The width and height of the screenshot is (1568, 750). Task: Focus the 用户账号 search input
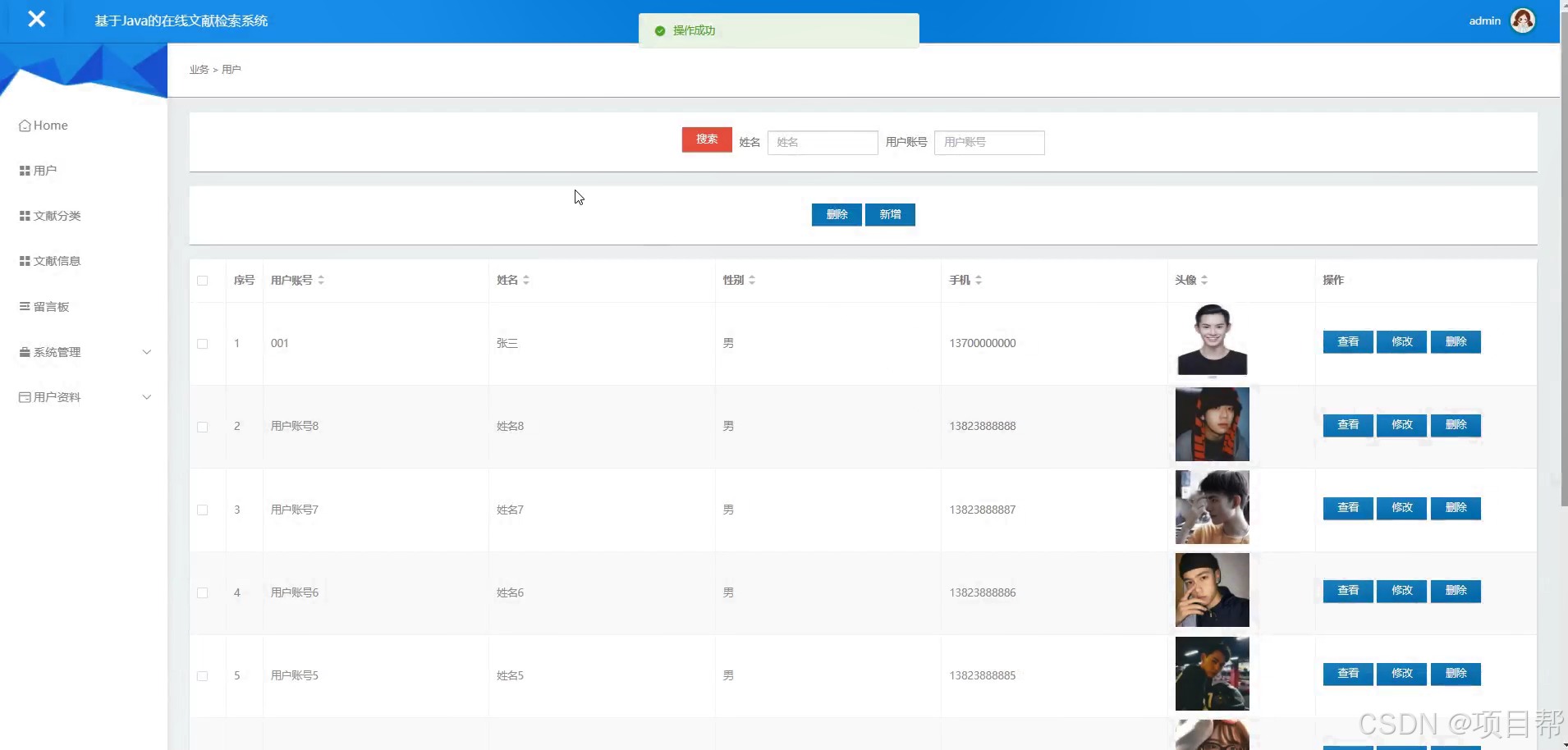[x=989, y=143]
